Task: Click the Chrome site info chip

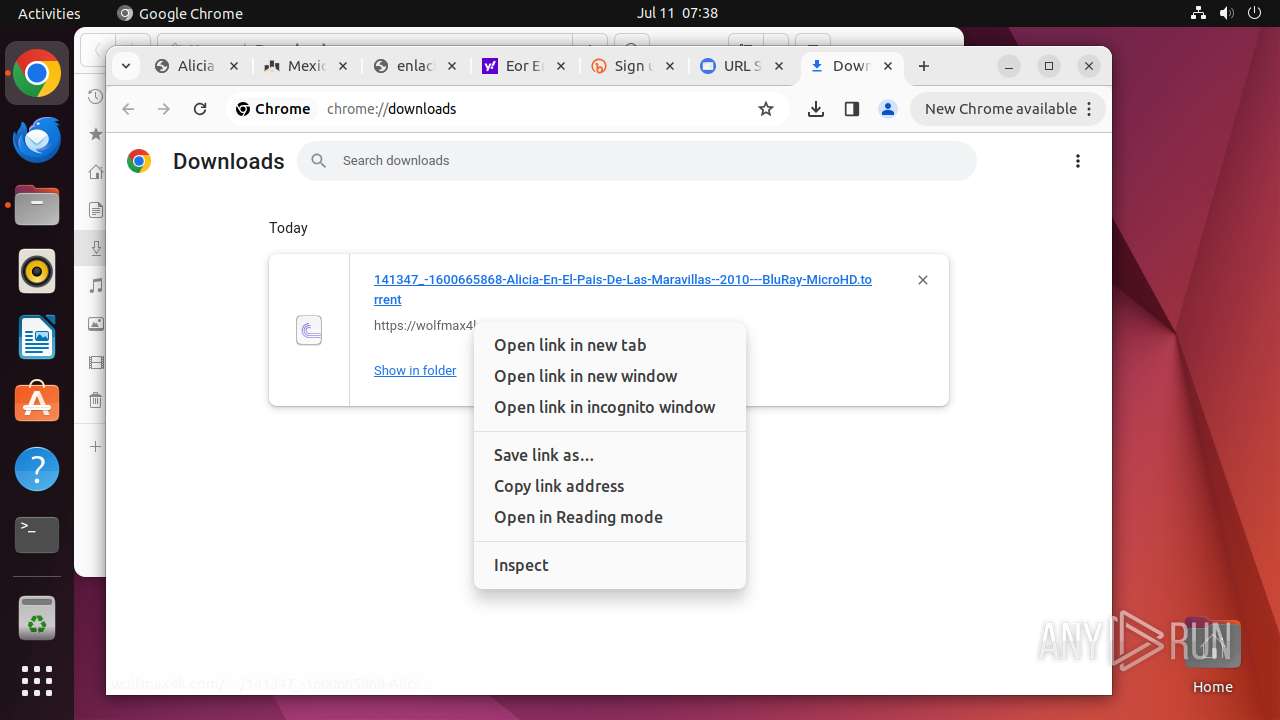Action: click(272, 109)
